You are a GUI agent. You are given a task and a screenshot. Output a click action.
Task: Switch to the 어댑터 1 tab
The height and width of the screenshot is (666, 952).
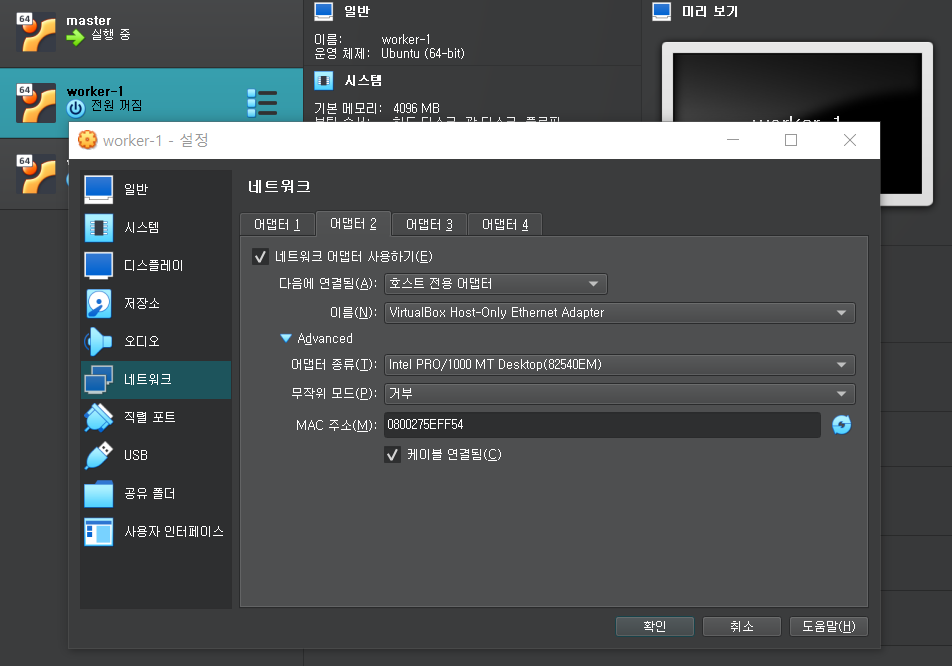point(277,225)
